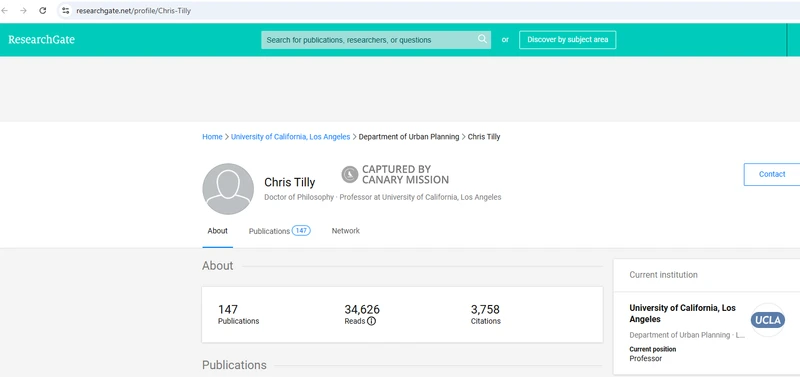Click the browser back arrow
800x377 pixels.
point(5,11)
